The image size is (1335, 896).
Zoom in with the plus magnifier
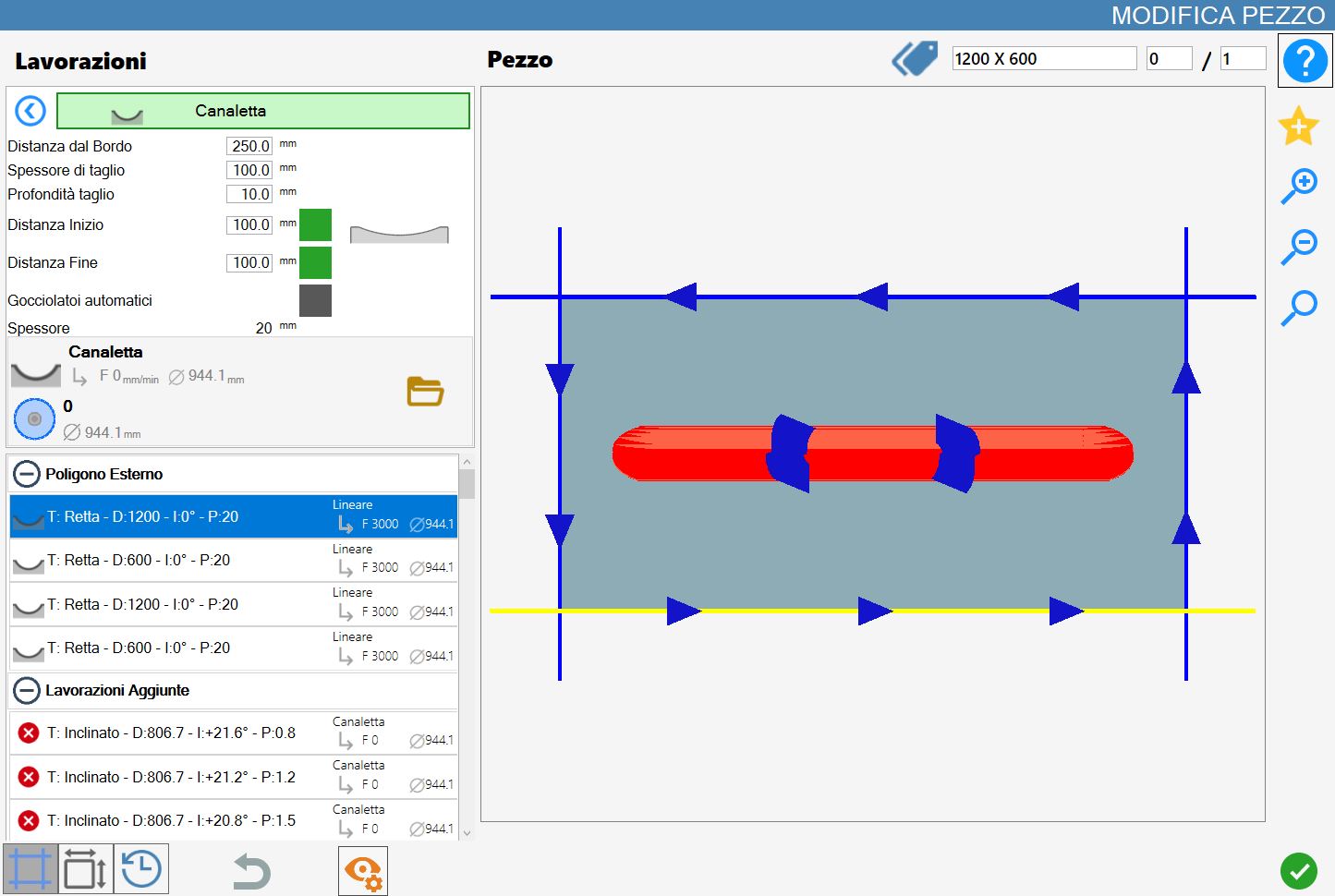(1298, 187)
